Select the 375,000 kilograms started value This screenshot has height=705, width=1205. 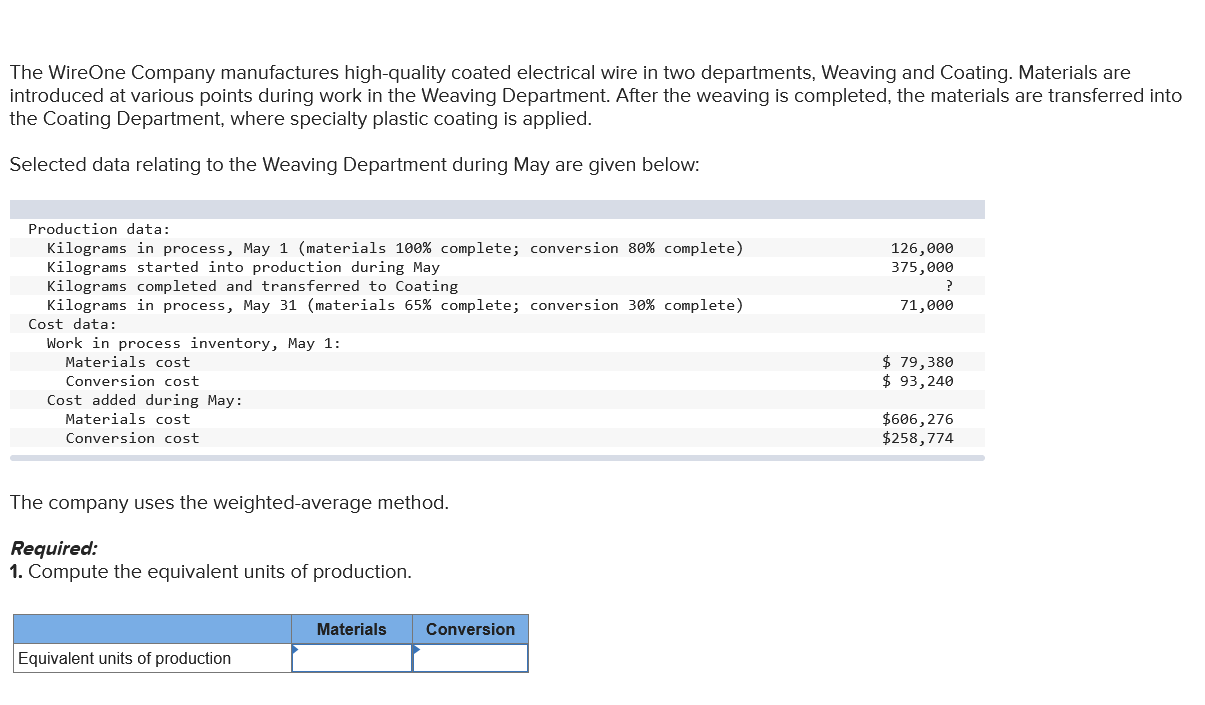(921, 267)
